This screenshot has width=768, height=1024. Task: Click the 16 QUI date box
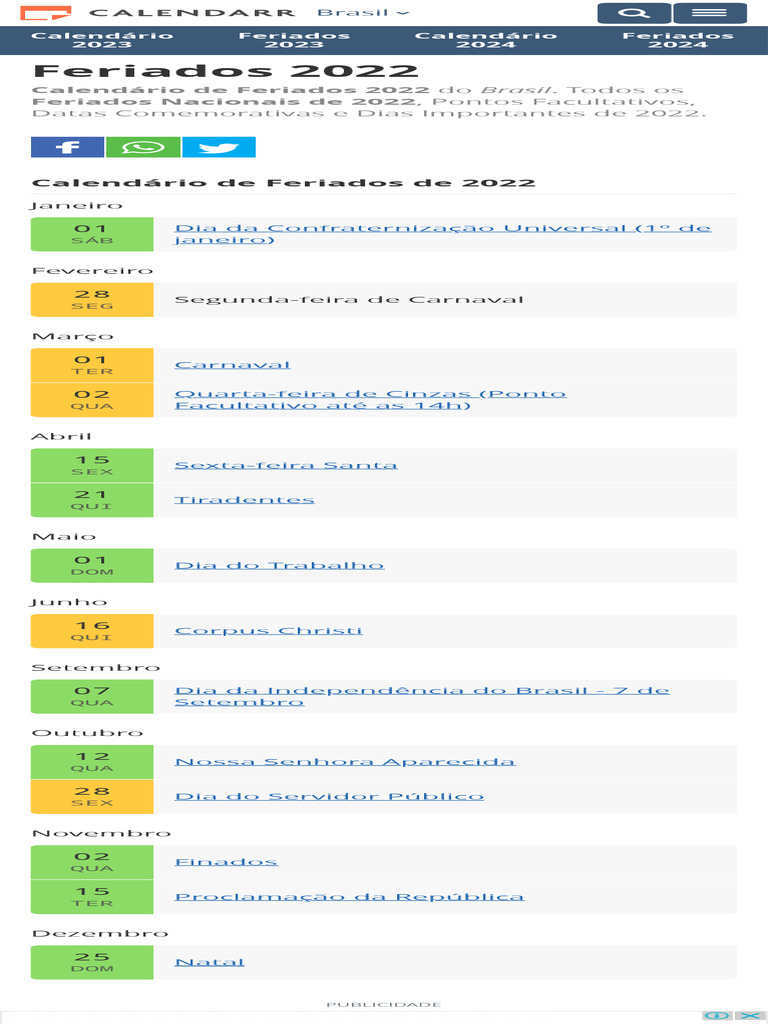pyautogui.click(x=92, y=631)
